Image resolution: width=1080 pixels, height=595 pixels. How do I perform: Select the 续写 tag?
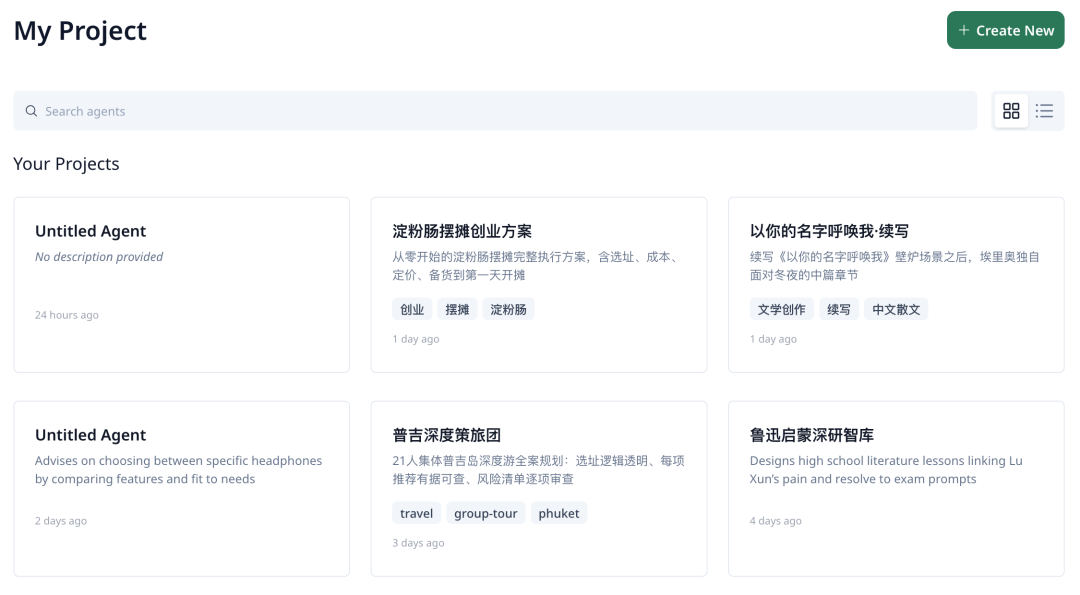point(839,309)
